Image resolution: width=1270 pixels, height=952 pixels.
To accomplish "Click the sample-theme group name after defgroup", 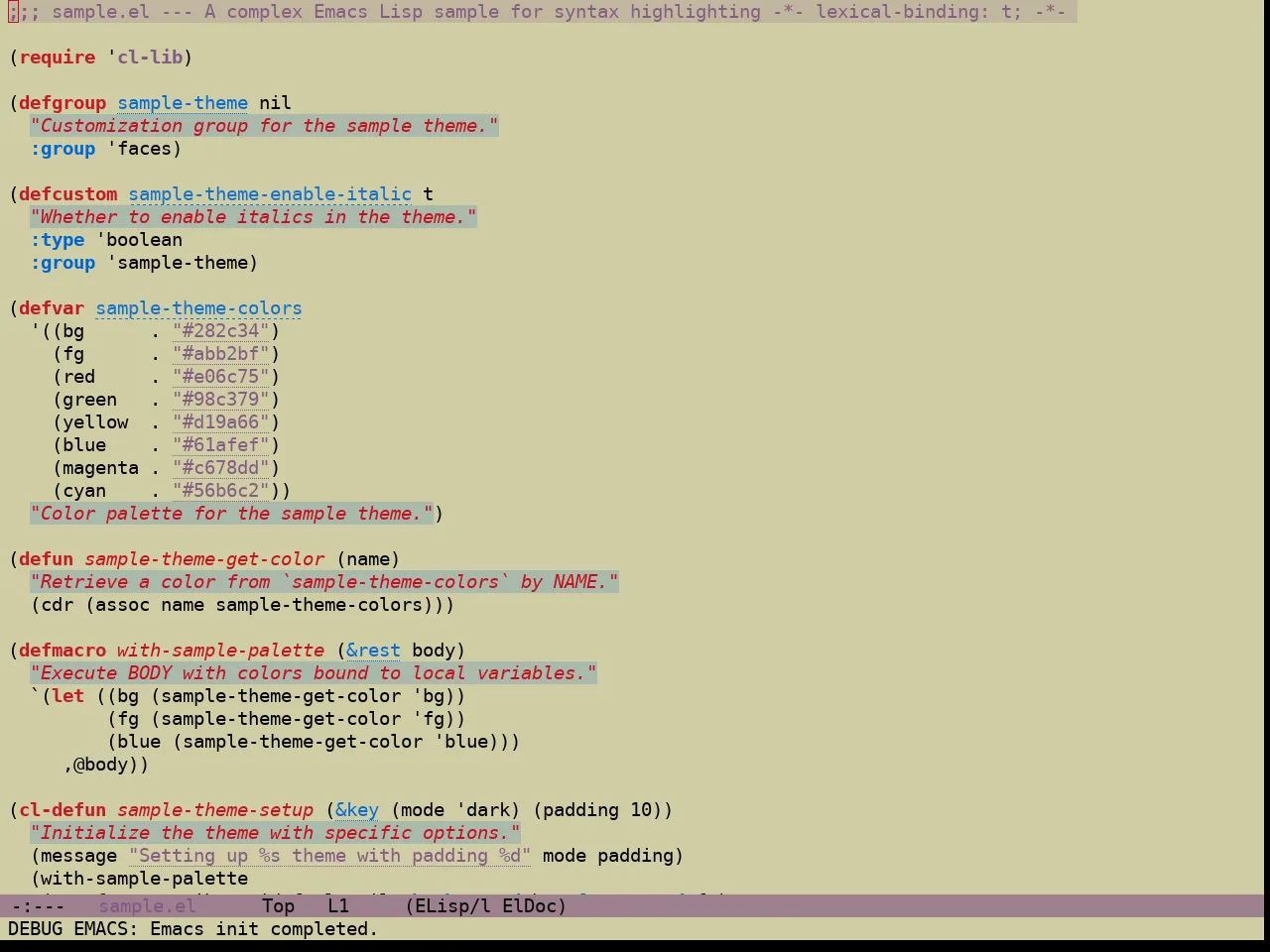I will point(183,103).
